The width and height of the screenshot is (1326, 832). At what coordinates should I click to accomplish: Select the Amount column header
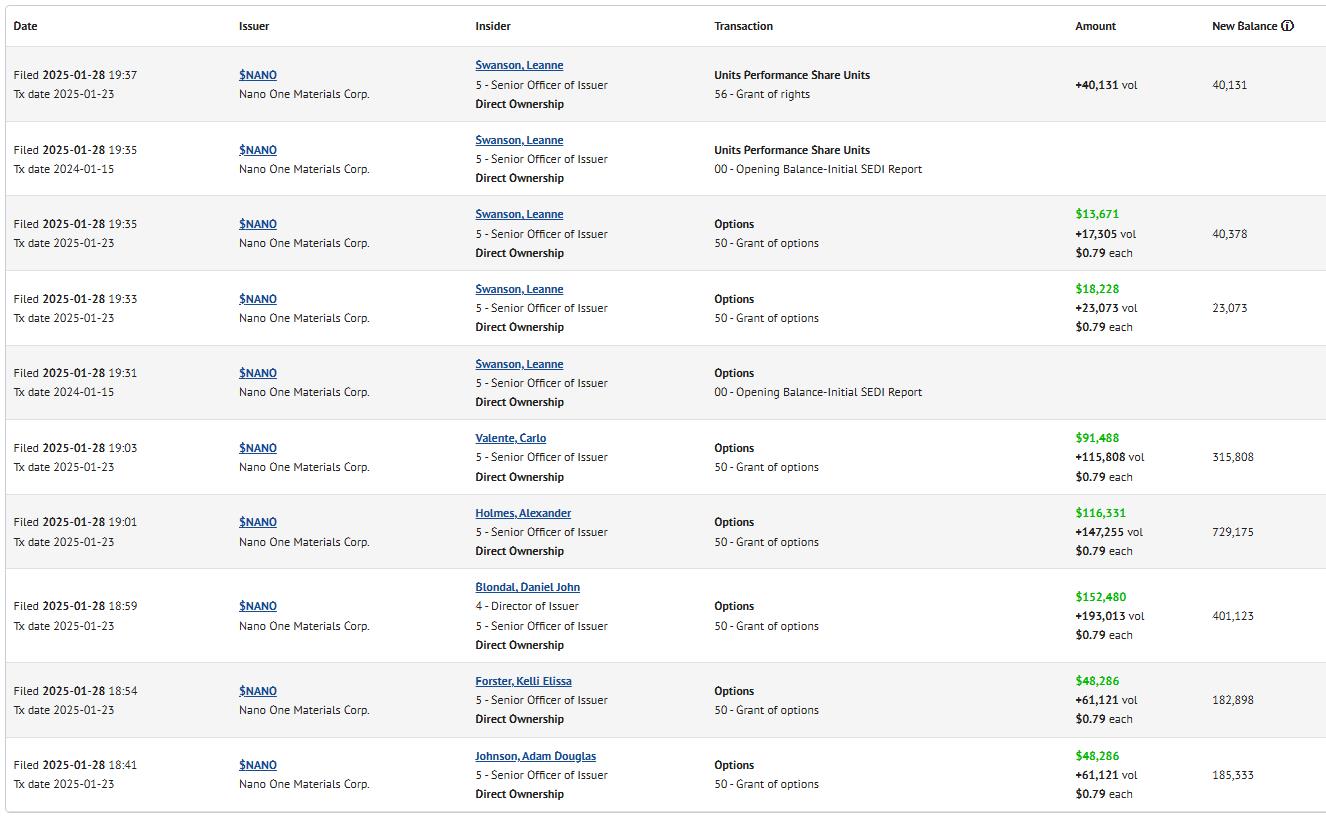[1095, 26]
